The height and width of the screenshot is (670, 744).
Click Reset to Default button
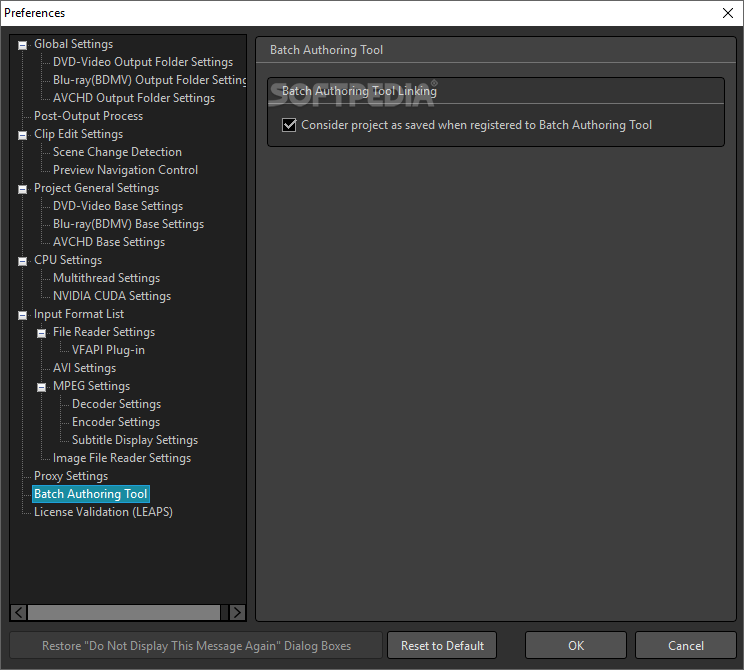coord(442,646)
